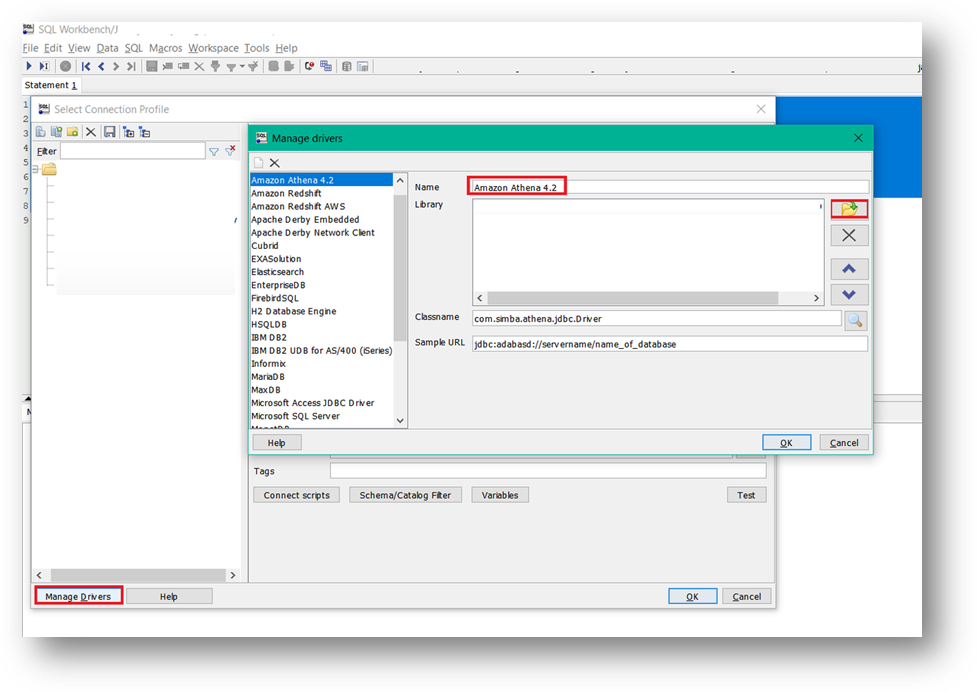Jump to the last statement icon
Viewport: 977px width, 692px height.
tap(131, 66)
